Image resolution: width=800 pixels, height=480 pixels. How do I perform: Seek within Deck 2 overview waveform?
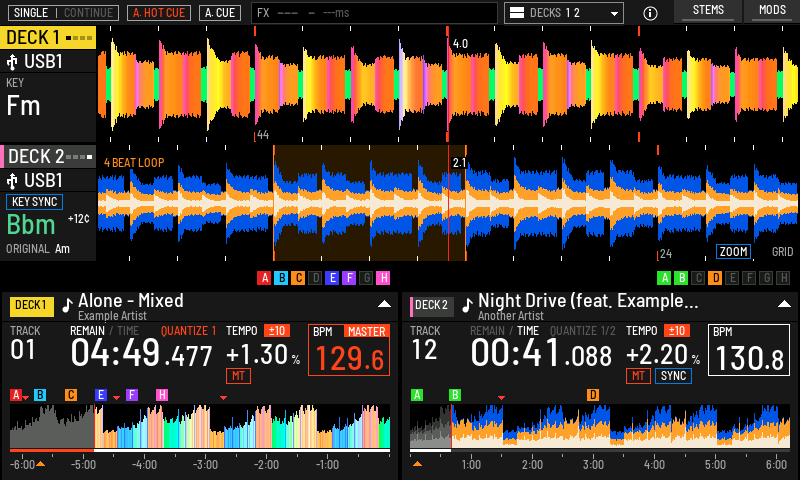pyautogui.click(x=600, y=426)
